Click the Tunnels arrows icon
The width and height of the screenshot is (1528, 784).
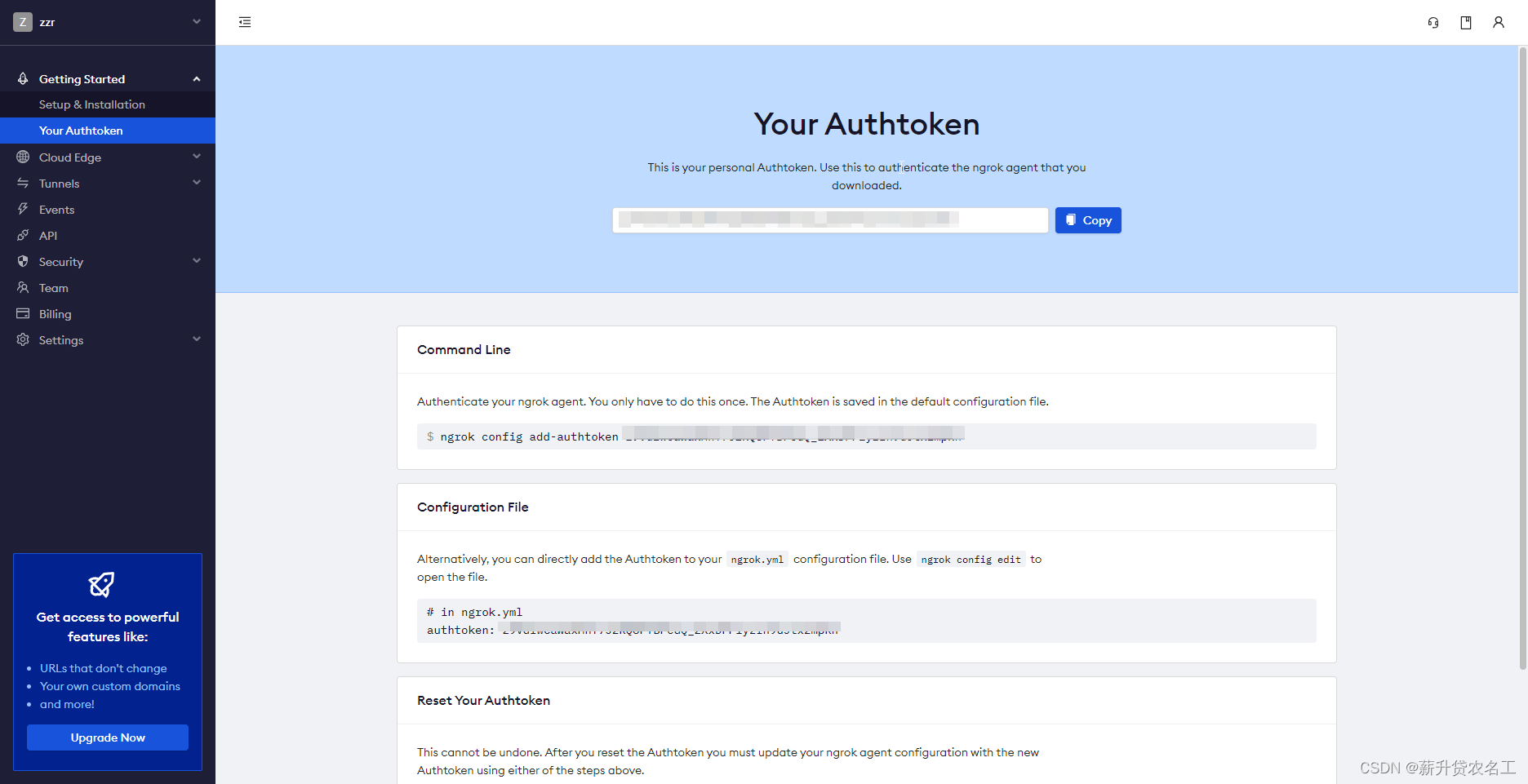tap(23, 183)
